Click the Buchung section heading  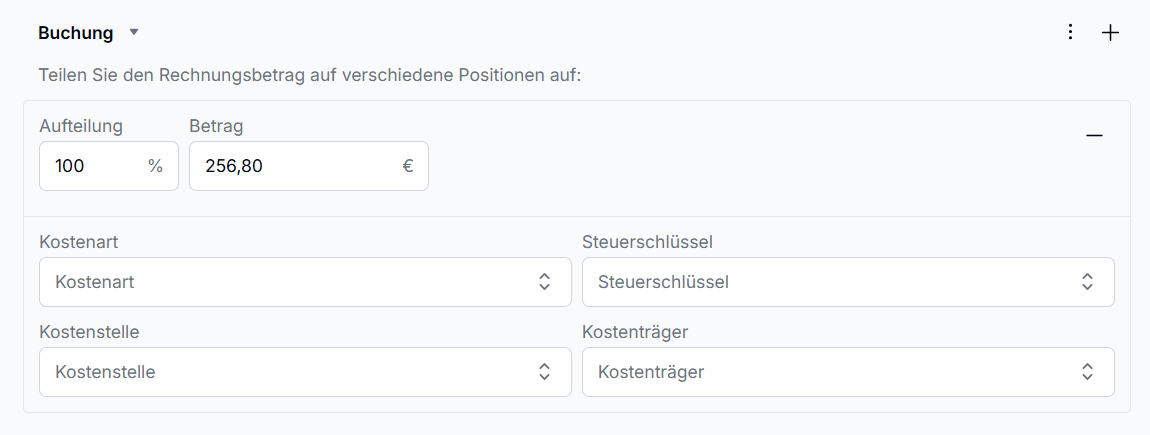tap(76, 33)
